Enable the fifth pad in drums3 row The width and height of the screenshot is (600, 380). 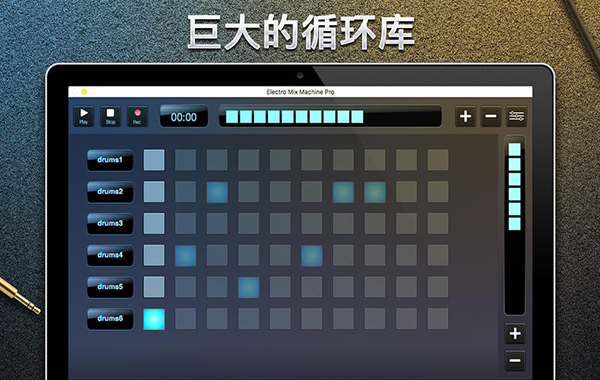(280, 223)
